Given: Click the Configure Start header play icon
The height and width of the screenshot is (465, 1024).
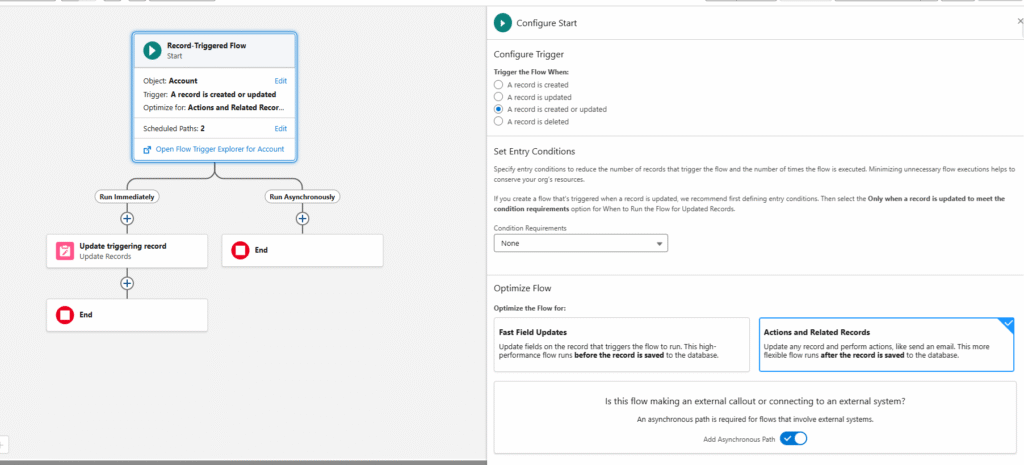Looking at the screenshot, I should (502, 22).
